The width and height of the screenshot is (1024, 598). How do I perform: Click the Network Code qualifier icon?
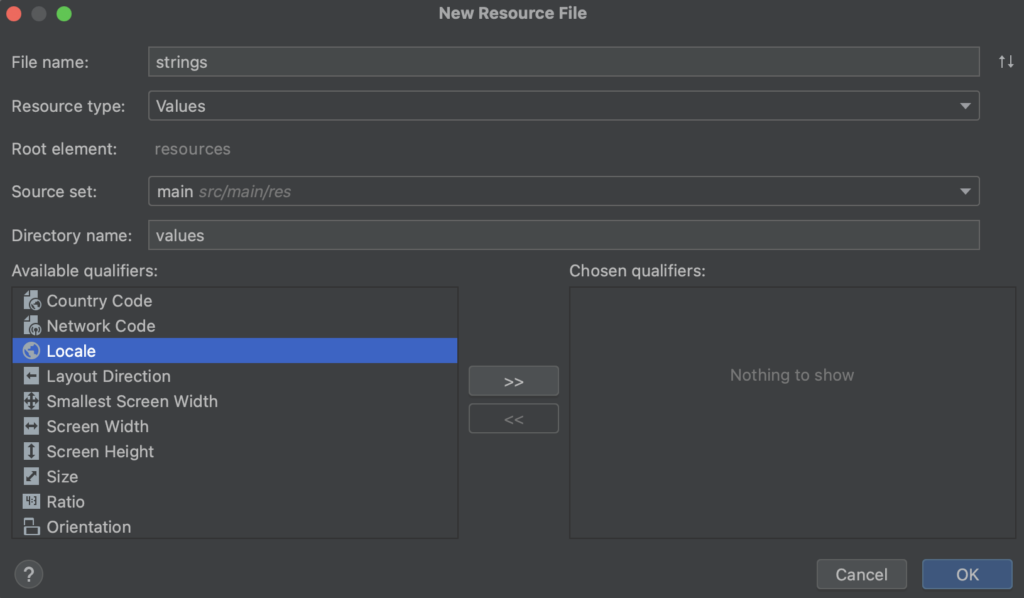31,326
